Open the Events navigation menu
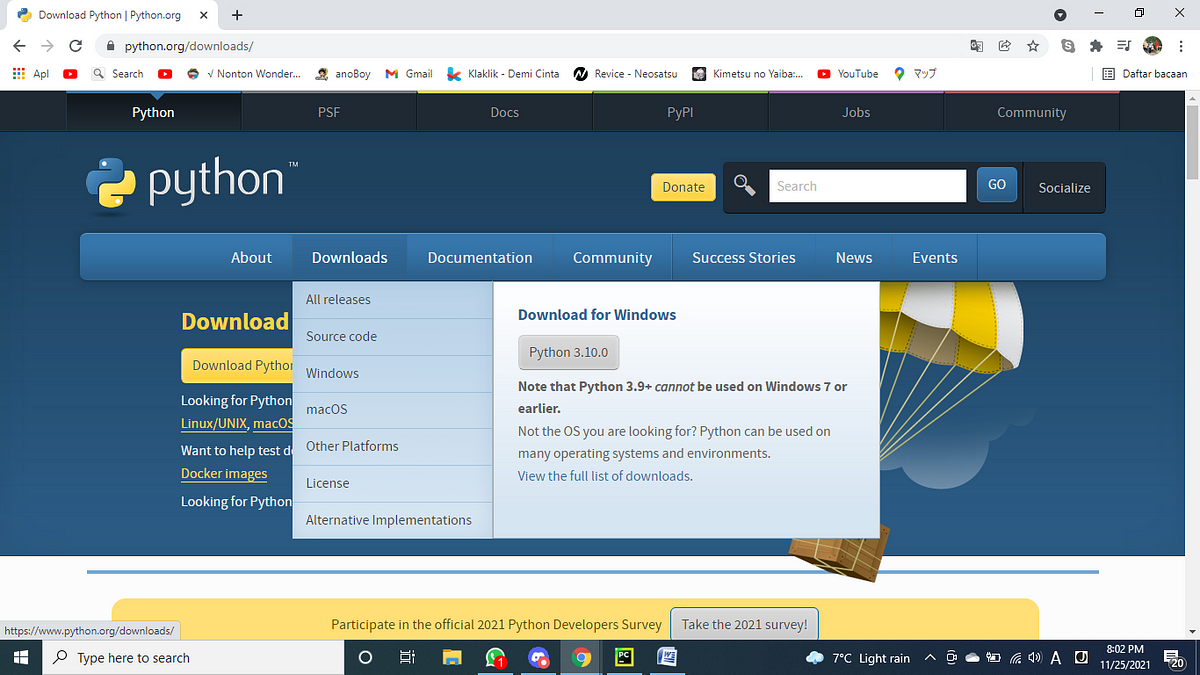This screenshot has width=1200, height=675. (935, 257)
